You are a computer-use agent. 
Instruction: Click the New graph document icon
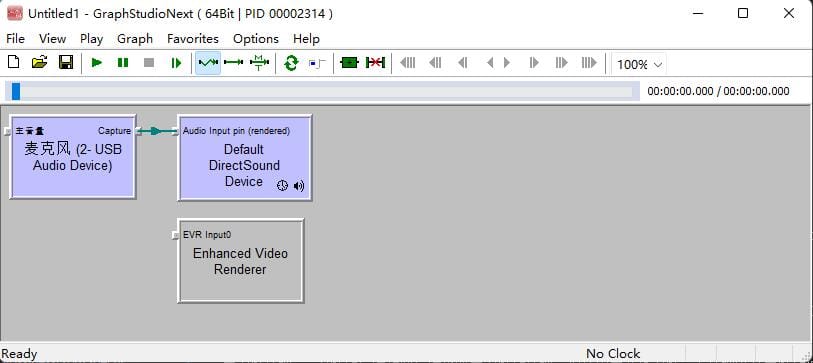[13, 63]
